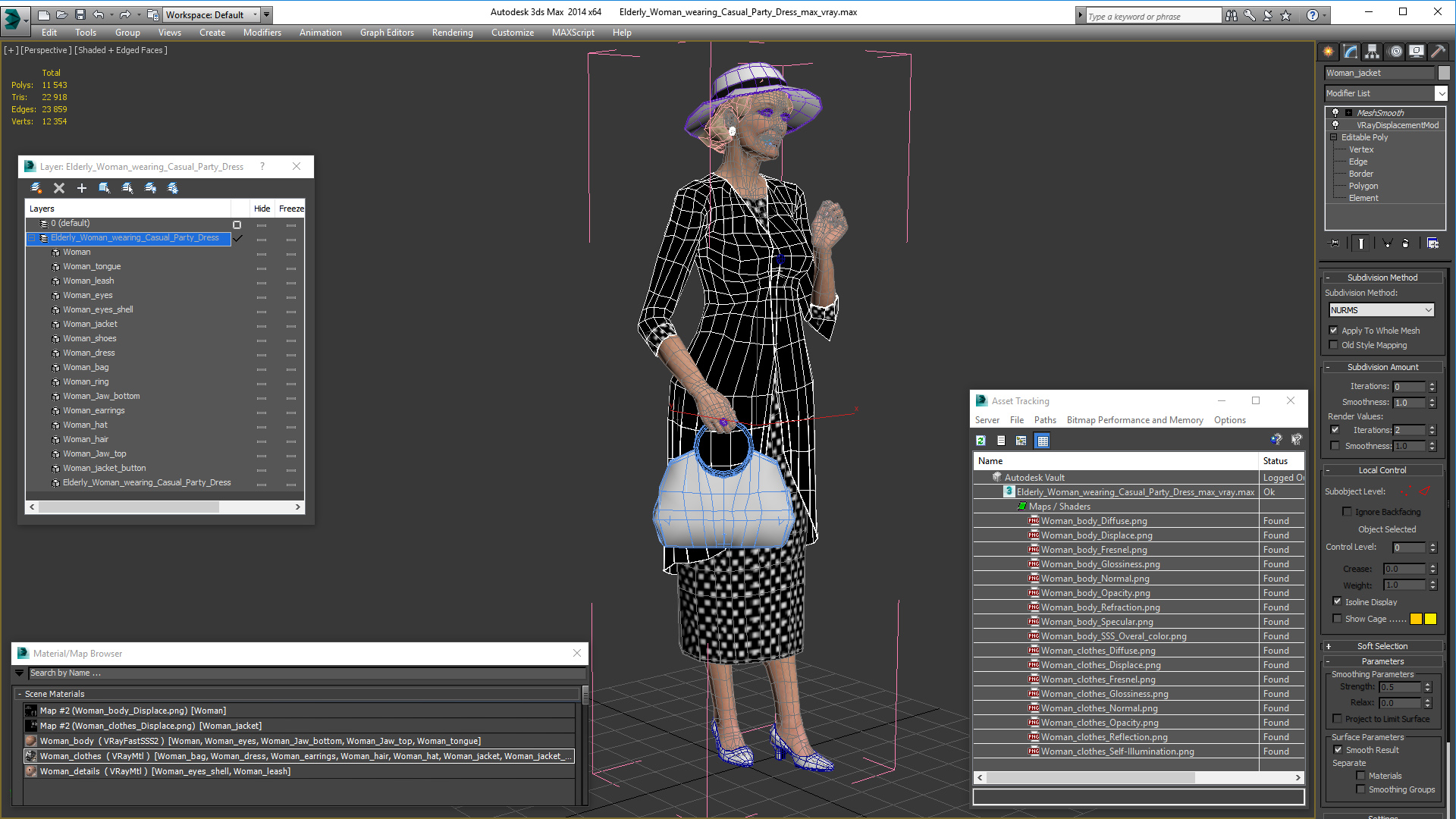Click Create New Layer icon in Layer dialog

36,188
